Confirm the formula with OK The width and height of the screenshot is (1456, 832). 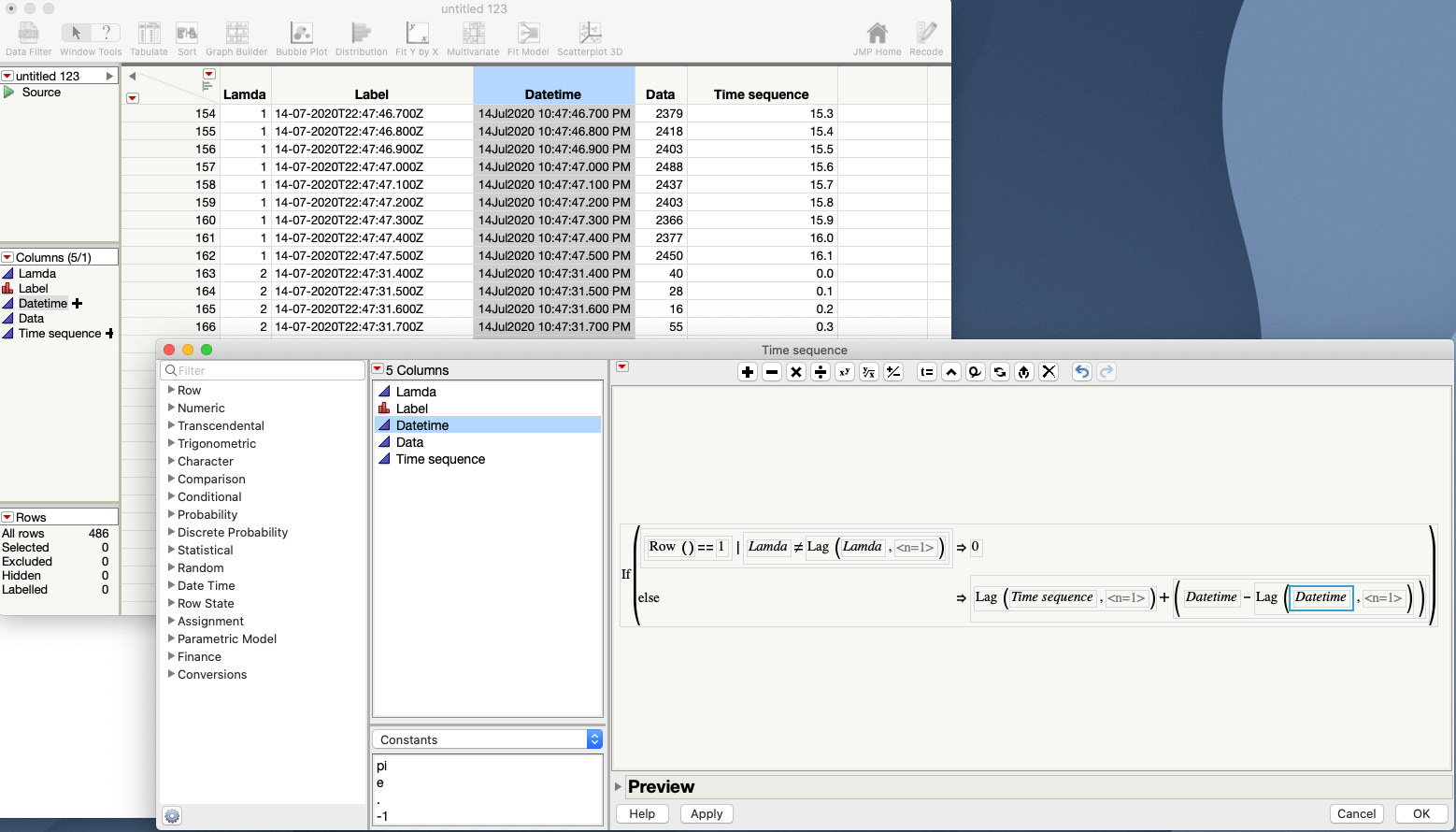(1420, 813)
